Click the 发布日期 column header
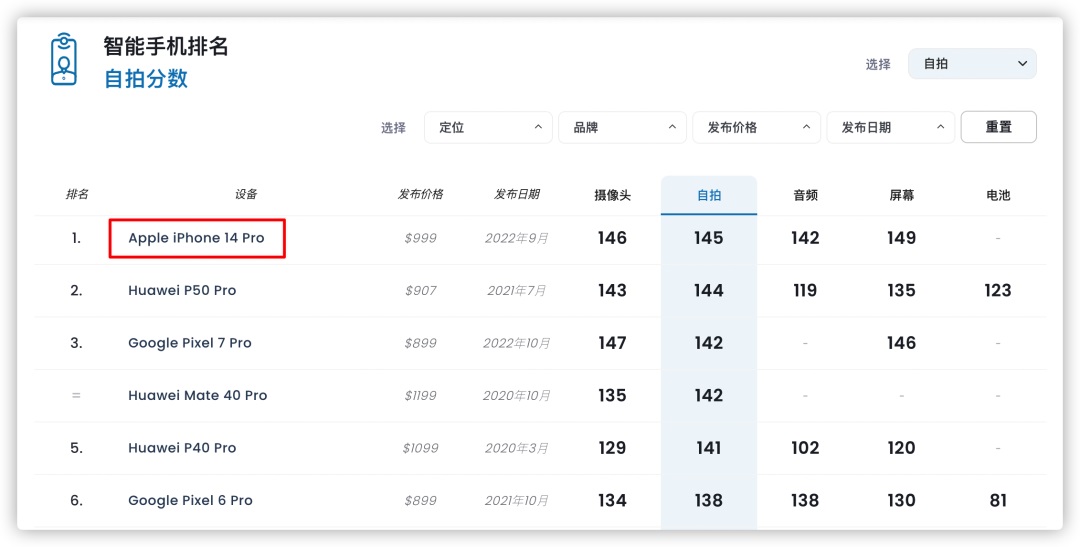Image resolution: width=1080 pixels, height=547 pixels. pos(517,194)
